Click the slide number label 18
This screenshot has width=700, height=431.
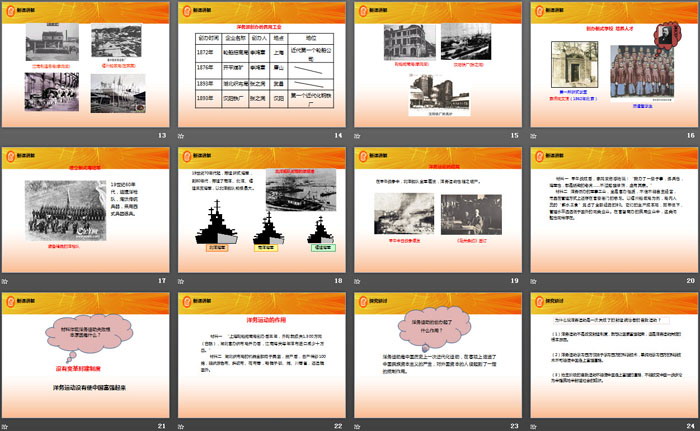point(338,280)
